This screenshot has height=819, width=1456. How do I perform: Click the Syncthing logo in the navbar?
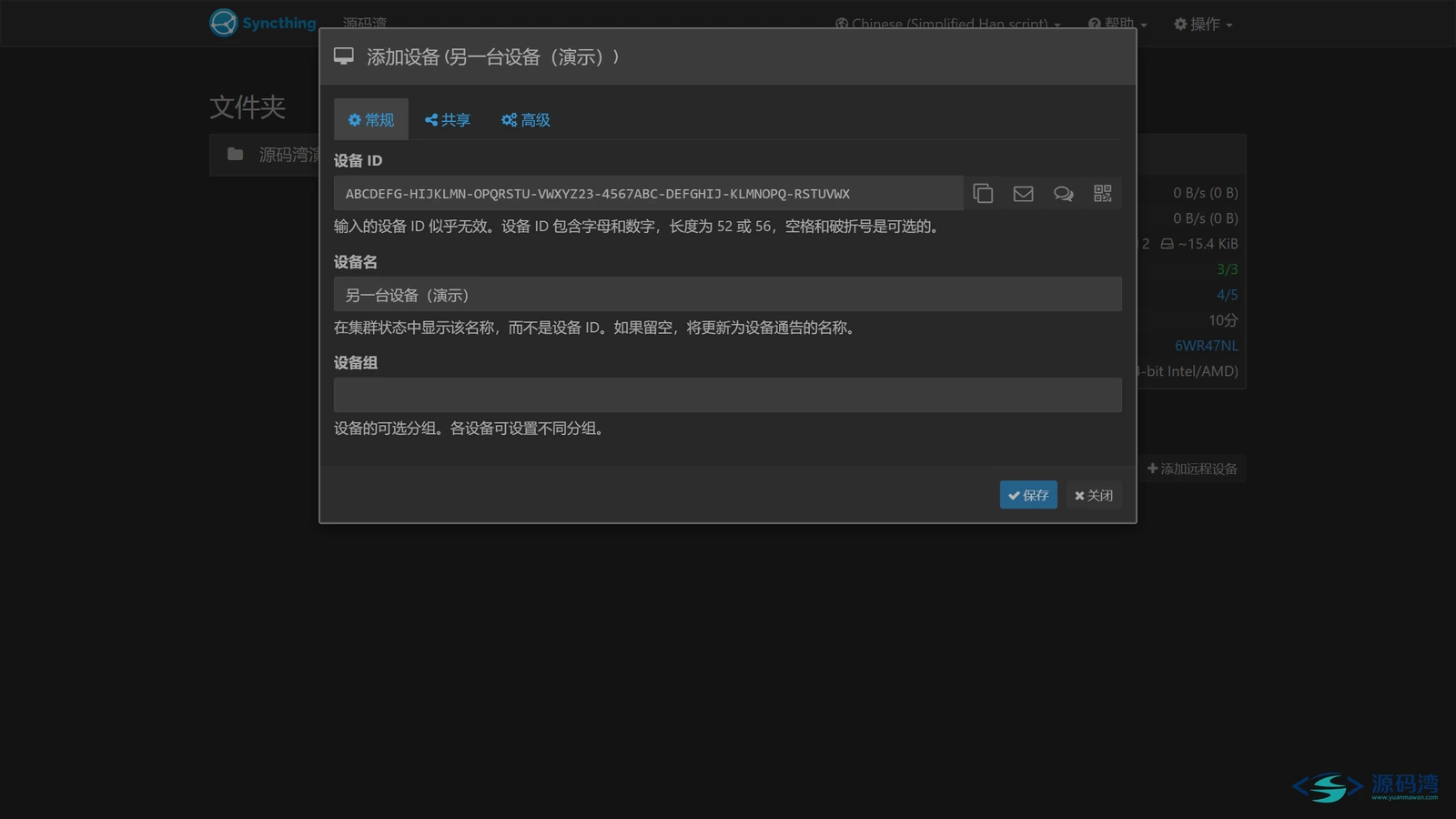[263, 23]
